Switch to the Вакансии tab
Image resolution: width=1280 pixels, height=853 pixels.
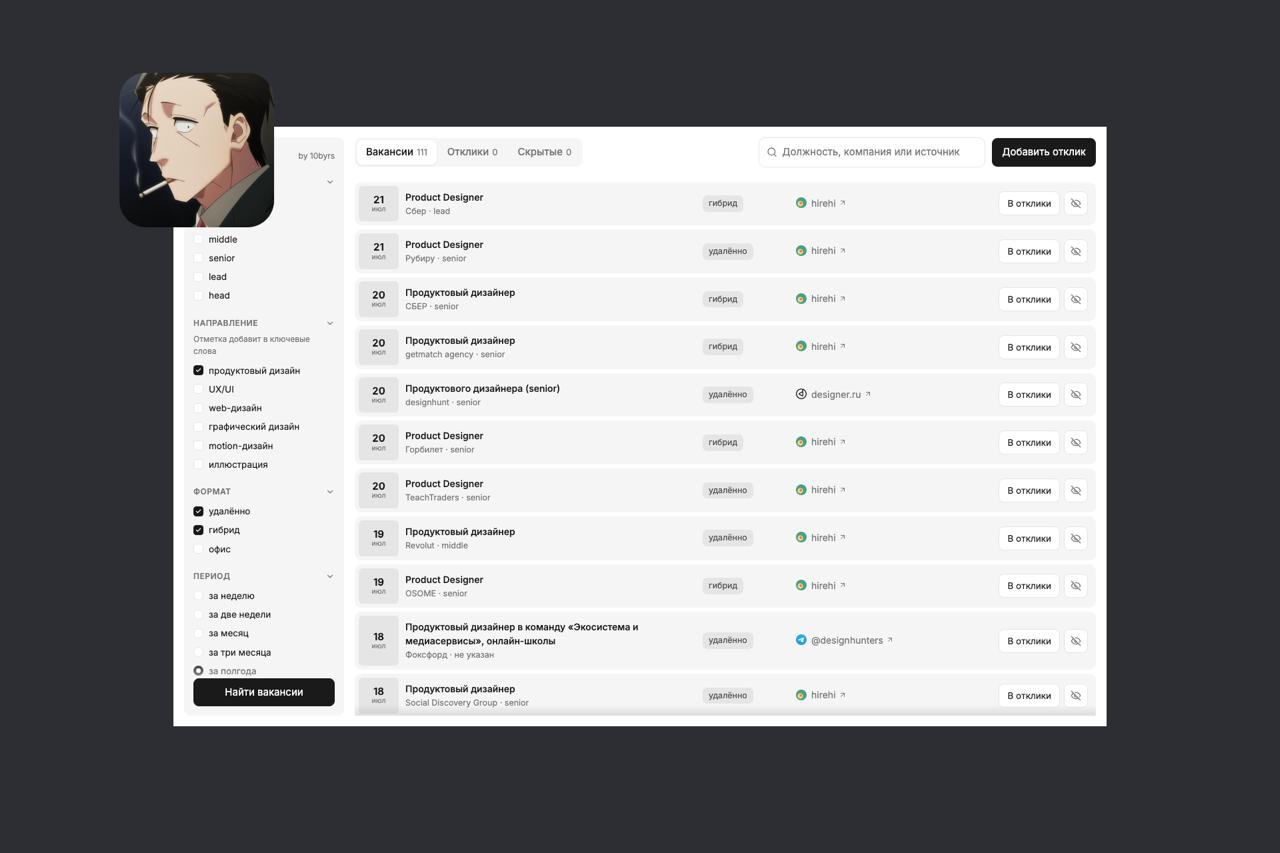397,152
